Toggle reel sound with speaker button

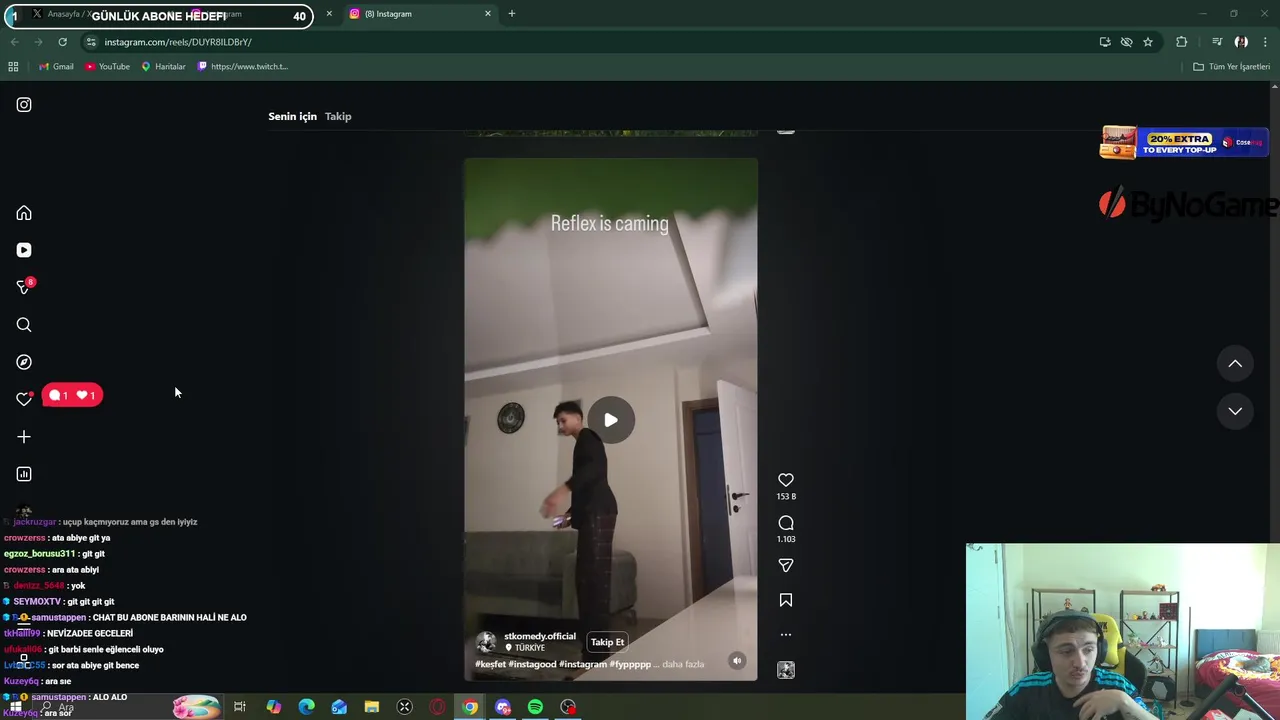click(x=737, y=661)
